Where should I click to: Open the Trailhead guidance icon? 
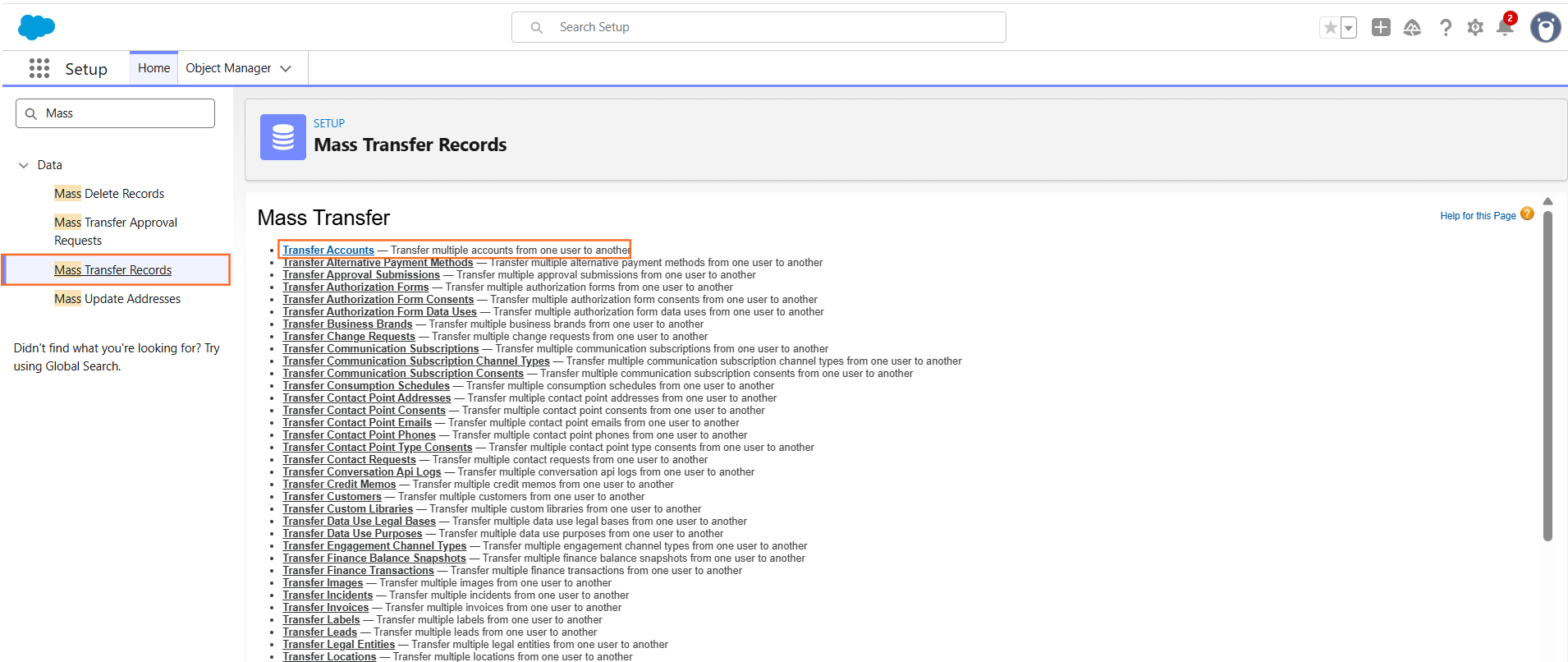point(1412,28)
